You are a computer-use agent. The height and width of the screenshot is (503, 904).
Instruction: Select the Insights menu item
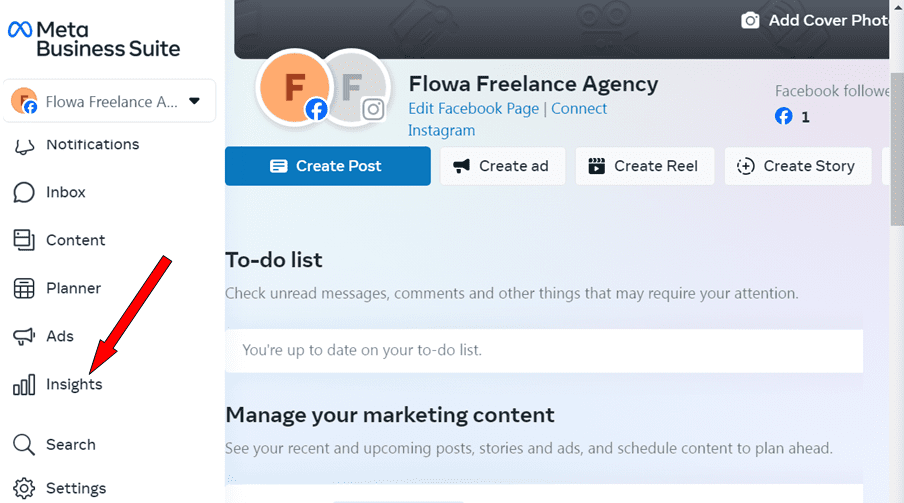74,384
